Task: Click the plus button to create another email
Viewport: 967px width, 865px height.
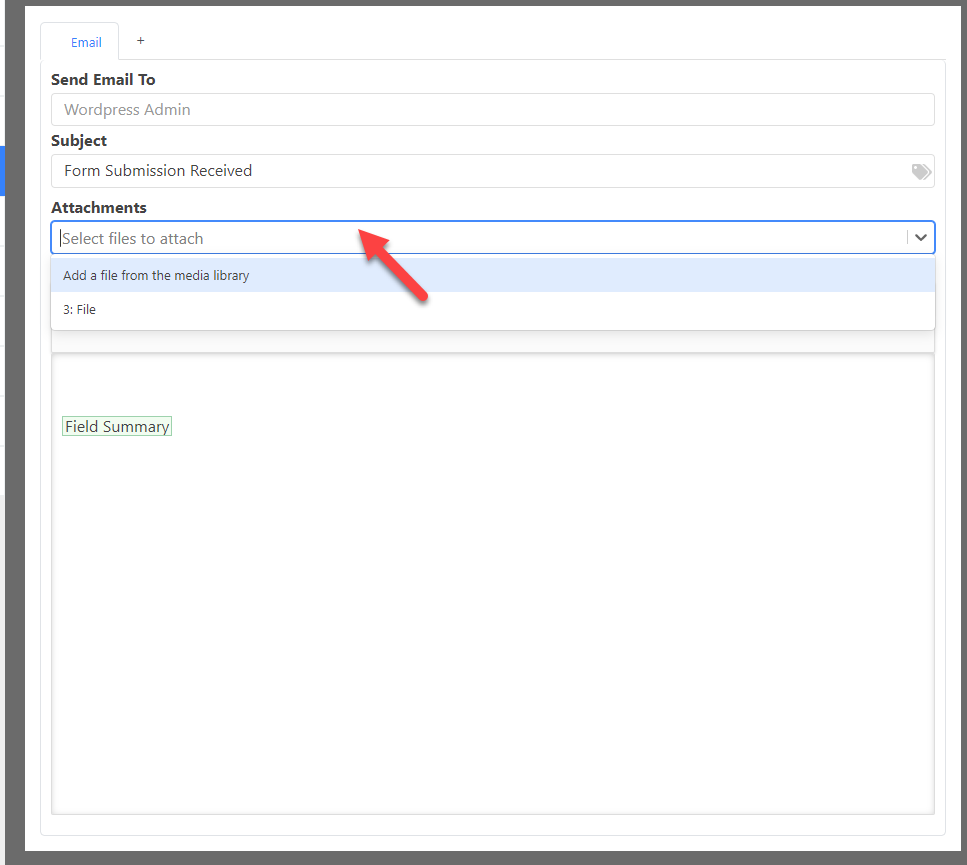Action: 140,41
